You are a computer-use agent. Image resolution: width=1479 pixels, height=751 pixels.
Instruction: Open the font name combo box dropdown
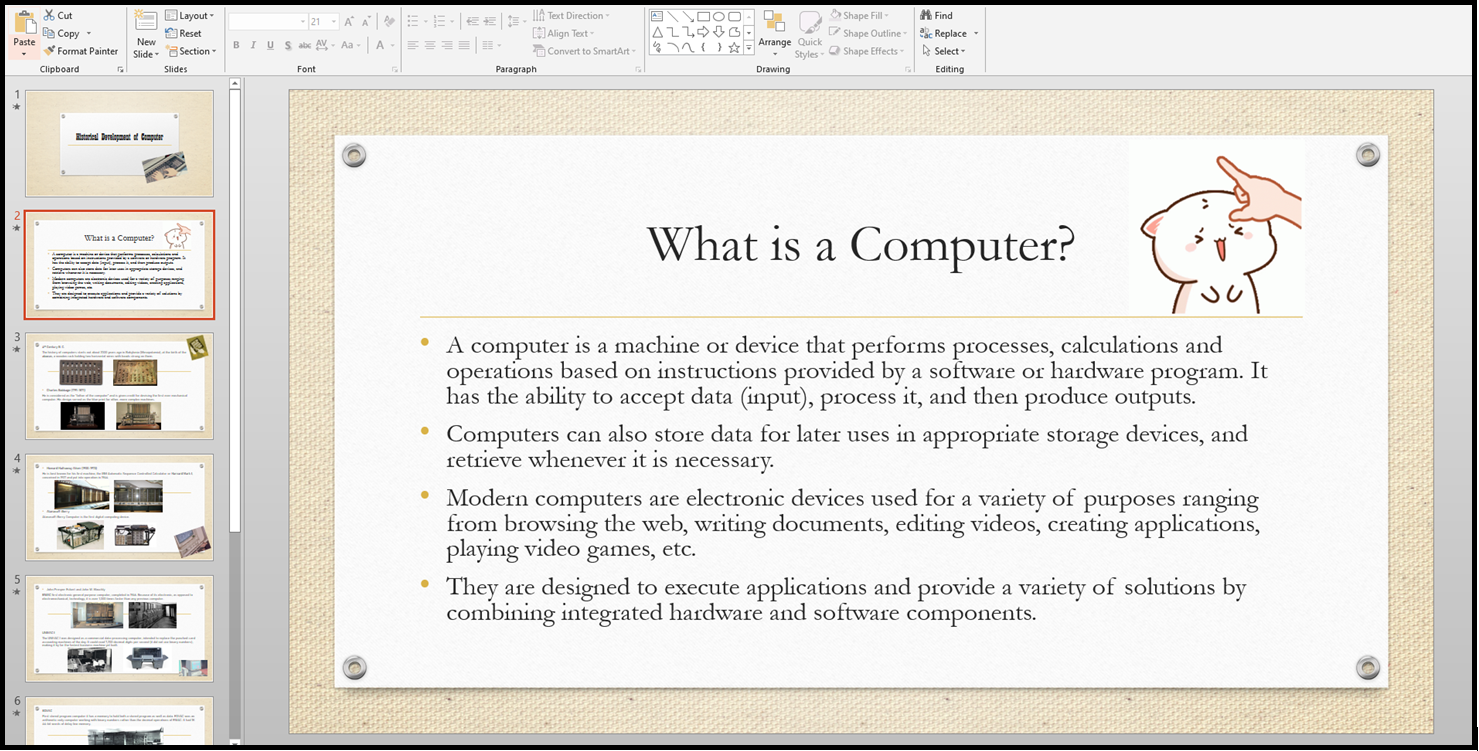click(302, 21)
